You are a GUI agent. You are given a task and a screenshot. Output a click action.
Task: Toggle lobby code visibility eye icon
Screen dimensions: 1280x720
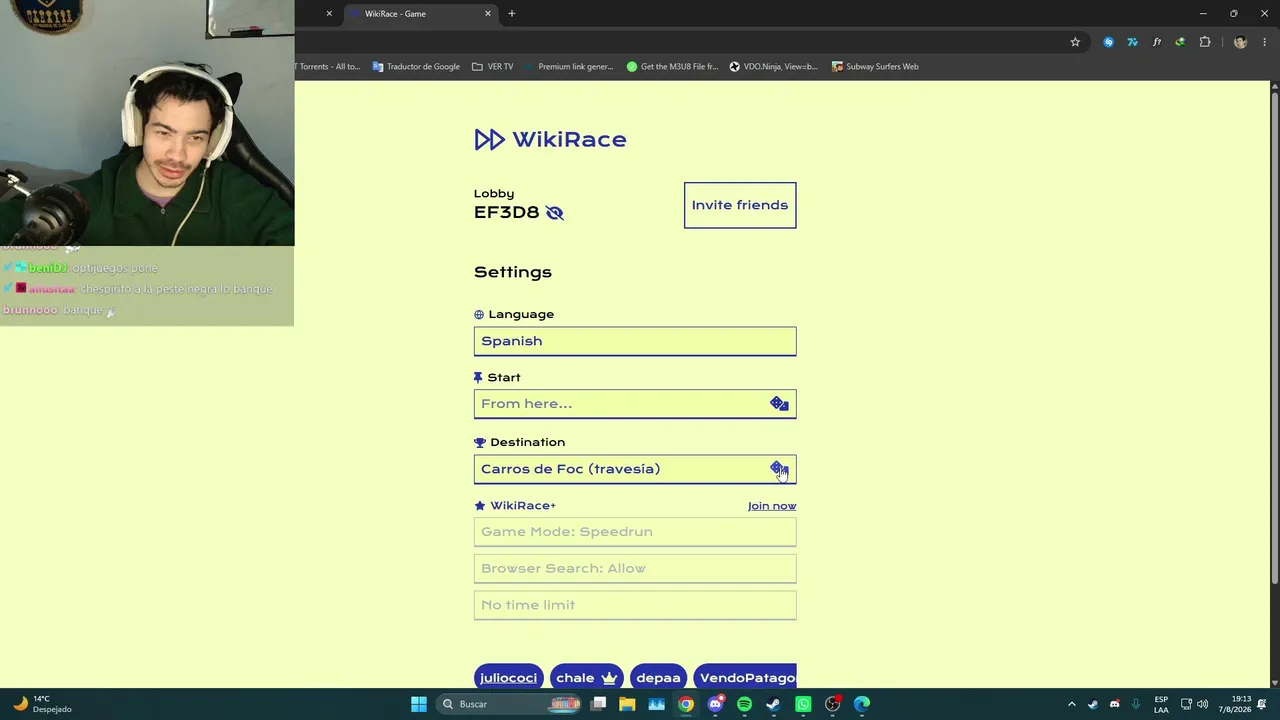pyautogui.click(x=555, y=213)
